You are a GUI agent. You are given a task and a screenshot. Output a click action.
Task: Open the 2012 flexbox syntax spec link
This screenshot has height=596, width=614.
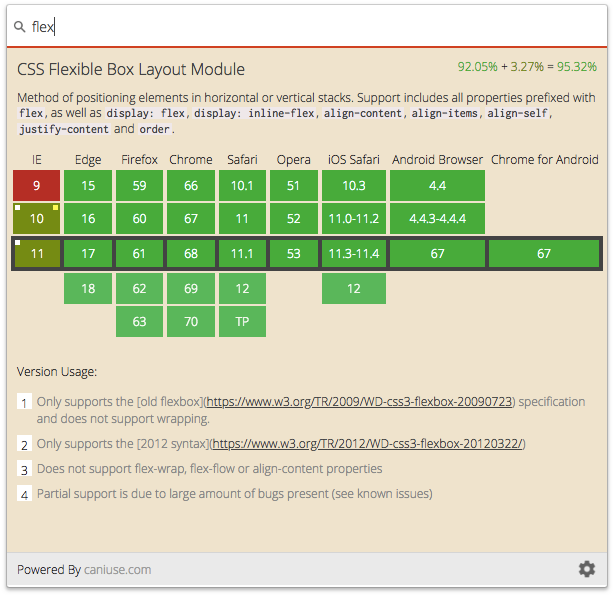[x=367, y=444]
